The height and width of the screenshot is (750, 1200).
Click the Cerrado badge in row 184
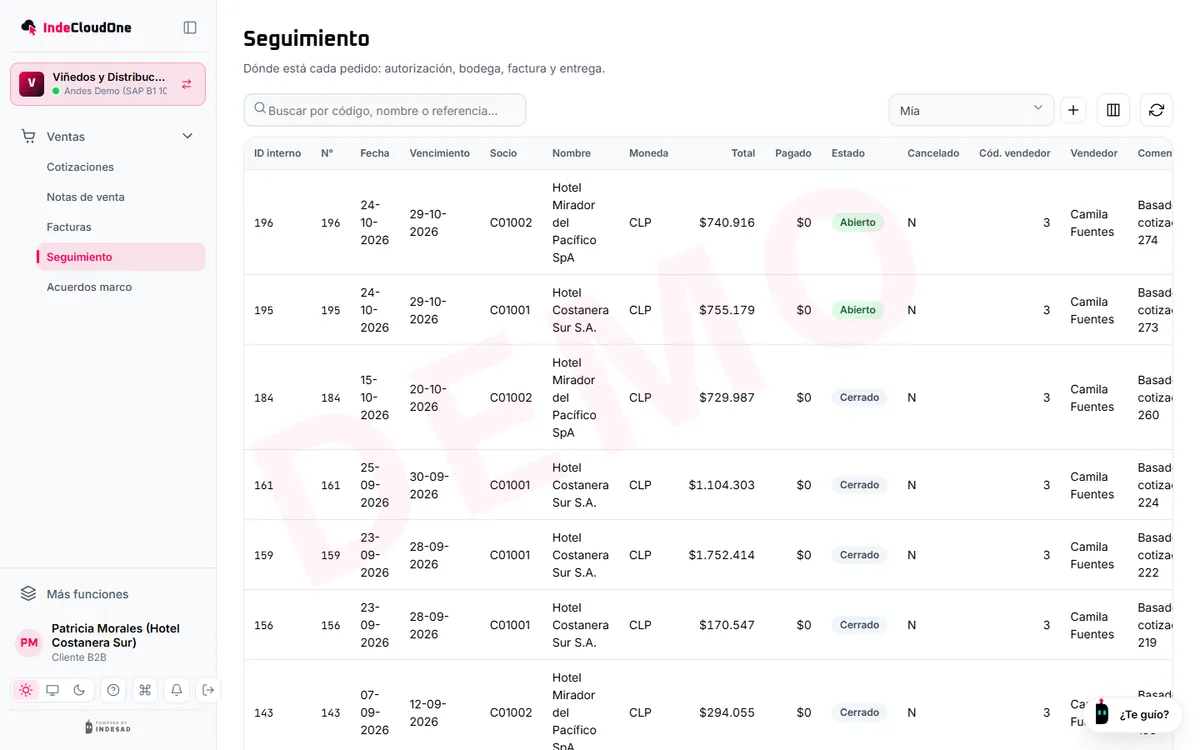[x=859, y=398]
